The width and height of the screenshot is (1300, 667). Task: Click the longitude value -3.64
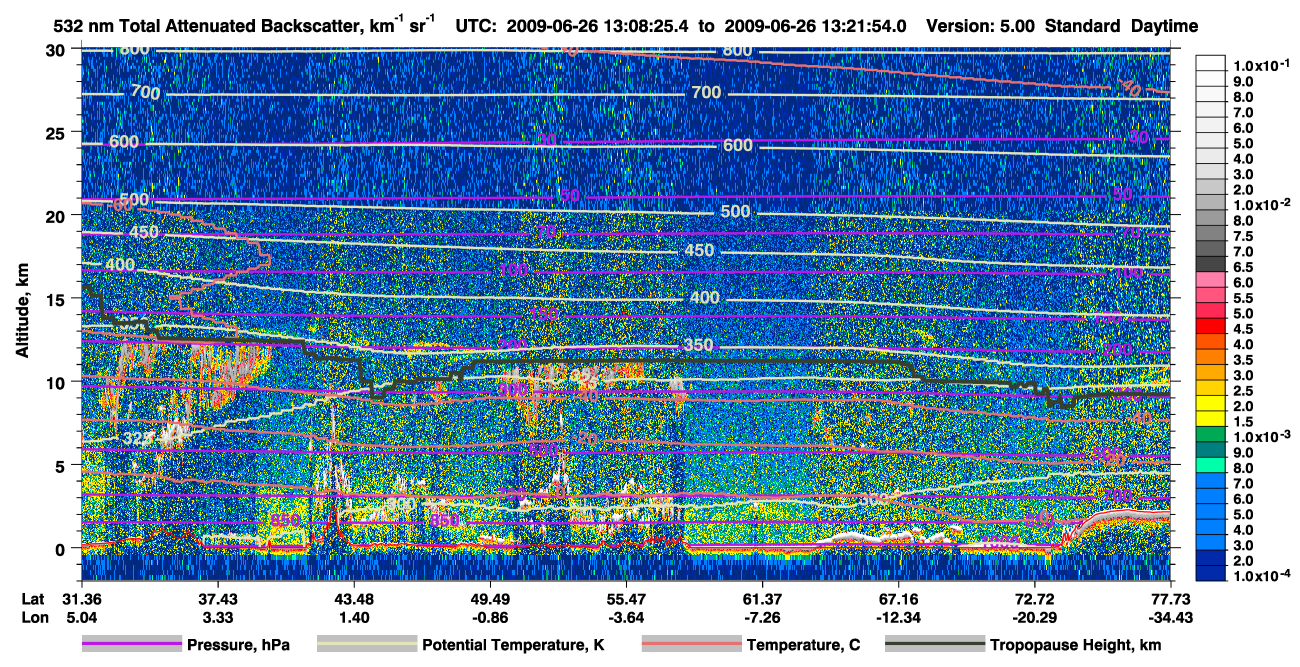point(625,617)
